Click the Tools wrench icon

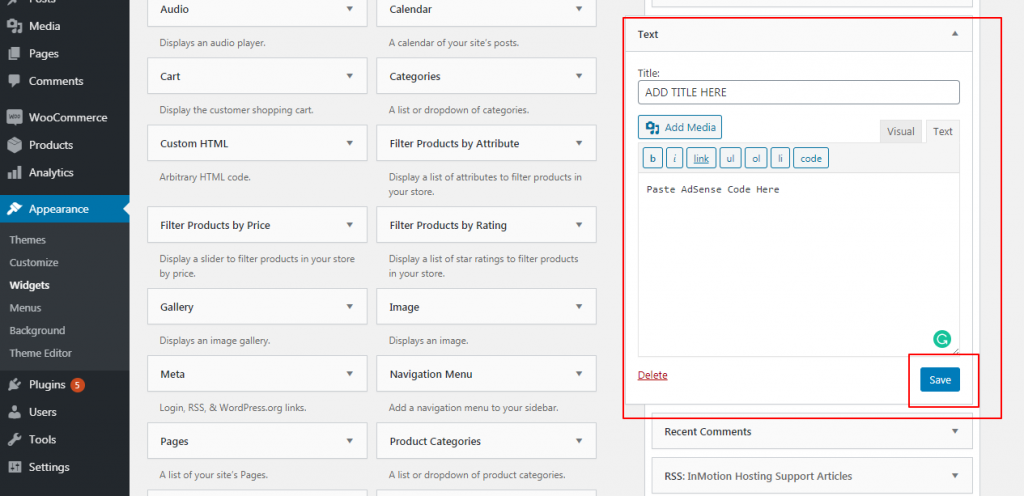(14, 440)
